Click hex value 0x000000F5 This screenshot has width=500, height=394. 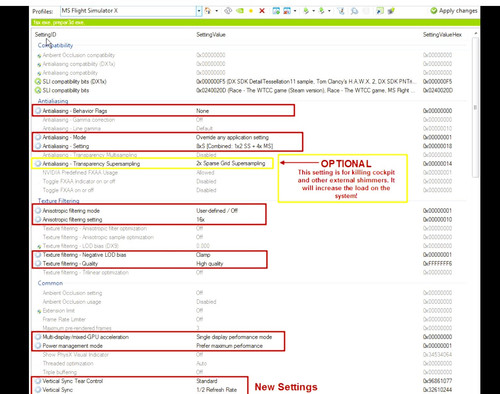(x=438, y=81)
